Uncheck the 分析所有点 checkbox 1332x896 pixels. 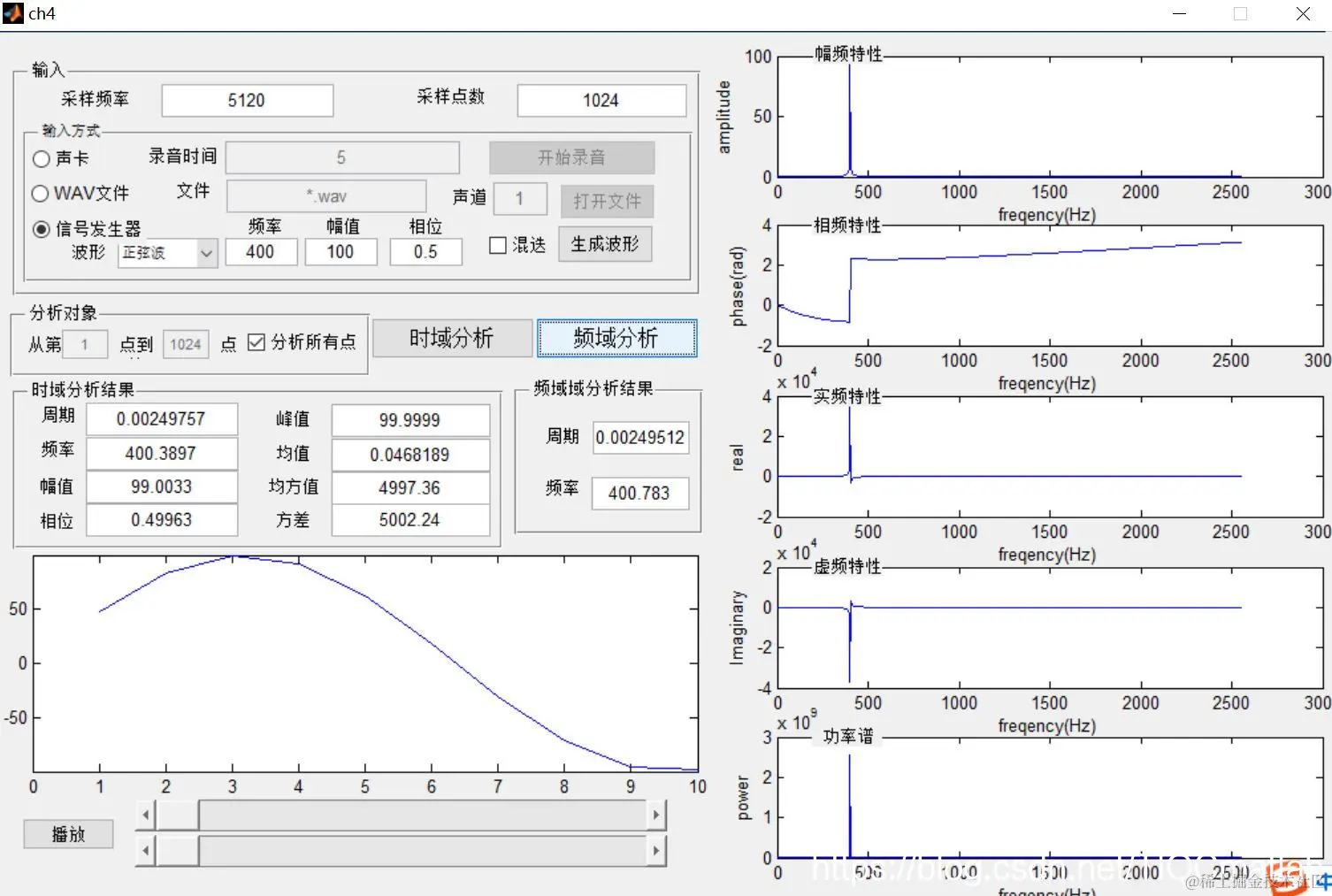[256, 342]
